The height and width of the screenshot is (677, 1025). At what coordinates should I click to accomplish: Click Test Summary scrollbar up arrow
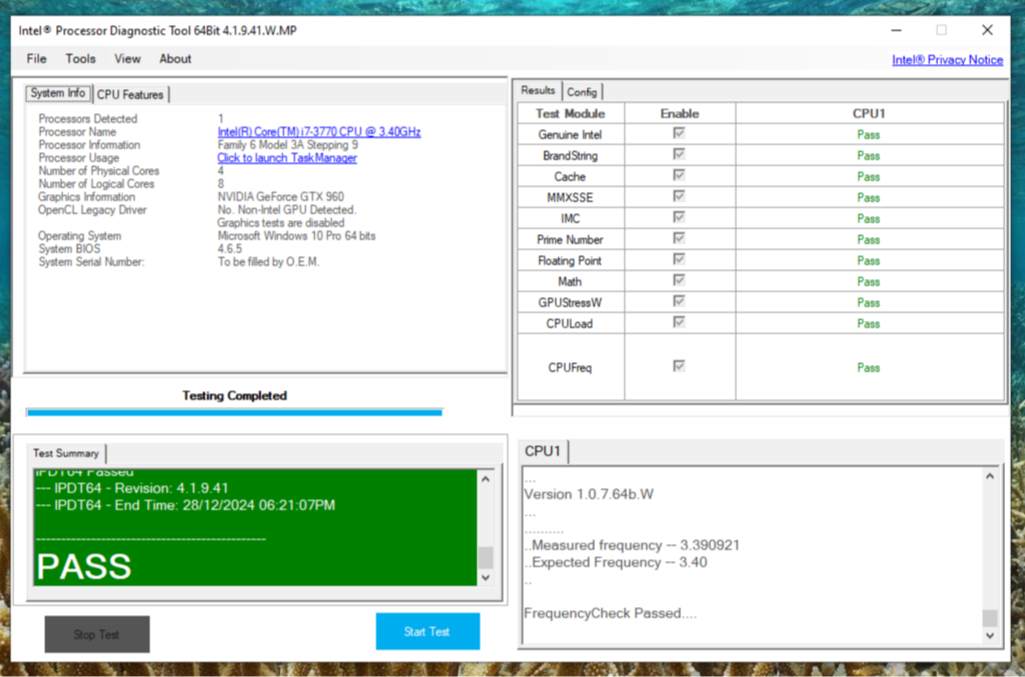point(485,479)
